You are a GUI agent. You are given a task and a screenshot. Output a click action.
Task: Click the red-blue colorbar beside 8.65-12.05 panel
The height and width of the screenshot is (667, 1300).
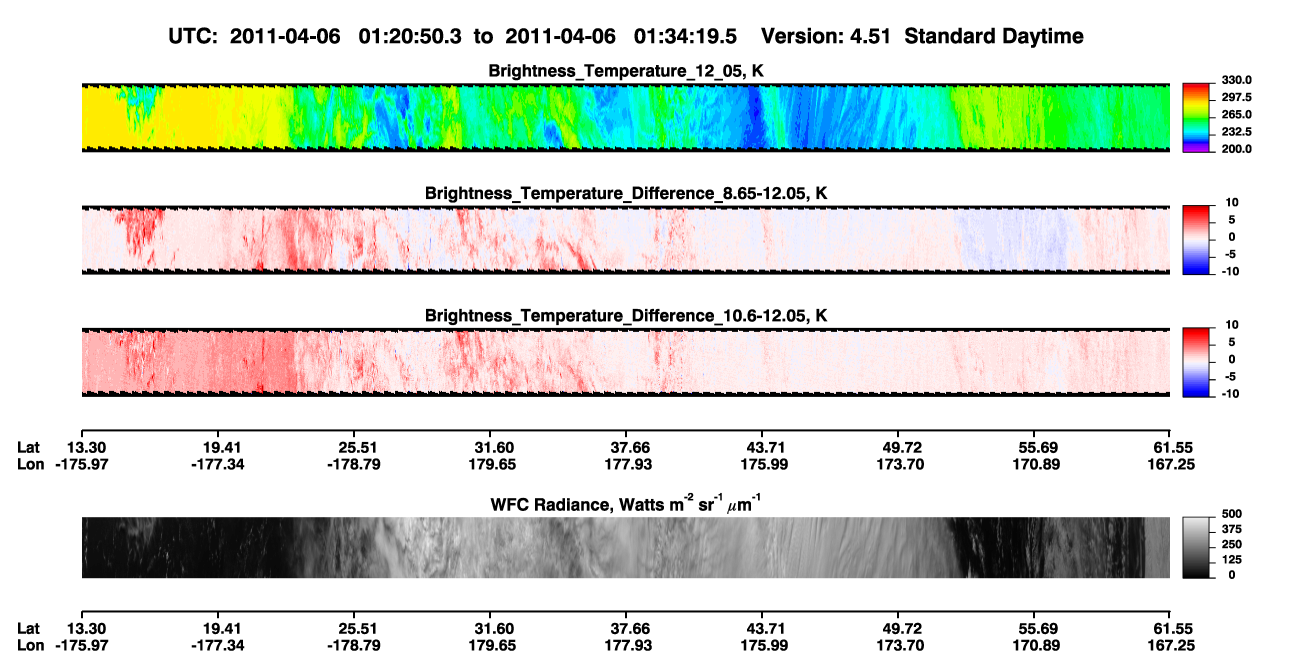1194,240
